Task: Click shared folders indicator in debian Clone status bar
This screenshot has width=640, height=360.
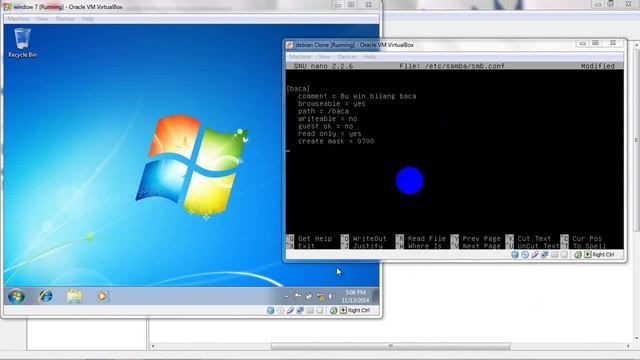Action: 554,255
